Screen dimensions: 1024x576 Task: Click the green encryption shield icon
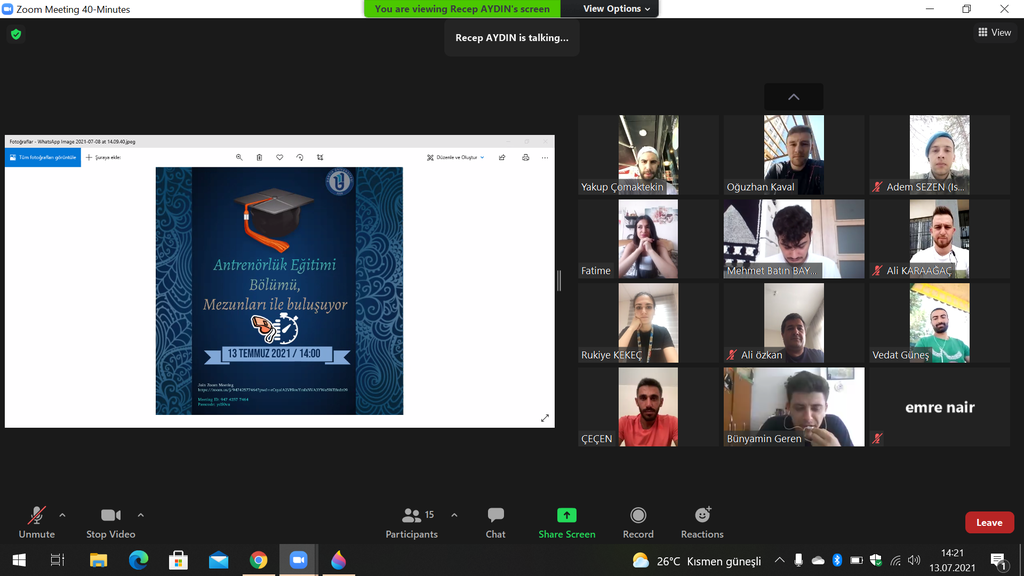click(15, 34)
